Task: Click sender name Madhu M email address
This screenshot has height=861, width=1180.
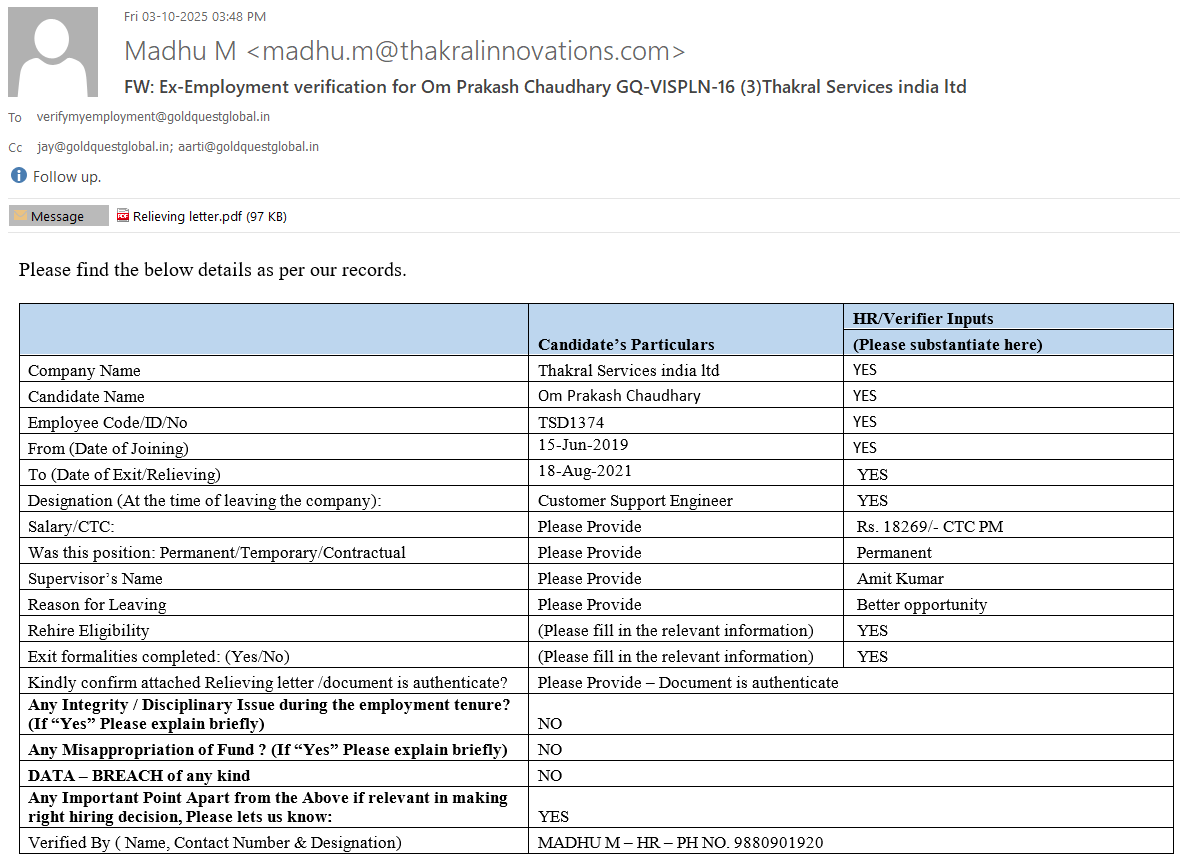Action: pos(405,51)
